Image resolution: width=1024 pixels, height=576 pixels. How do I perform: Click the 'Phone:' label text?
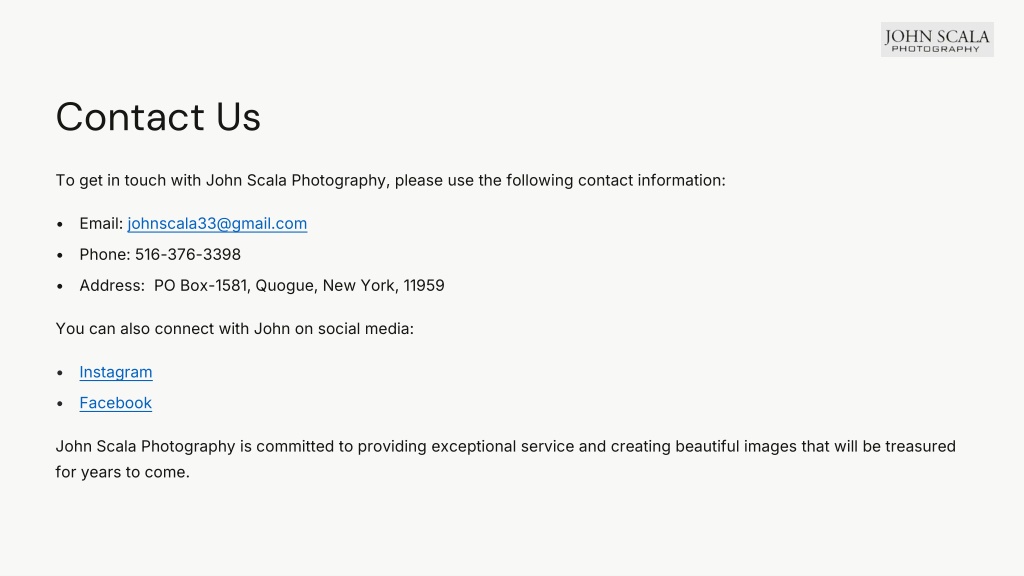[x=105, y=255]
